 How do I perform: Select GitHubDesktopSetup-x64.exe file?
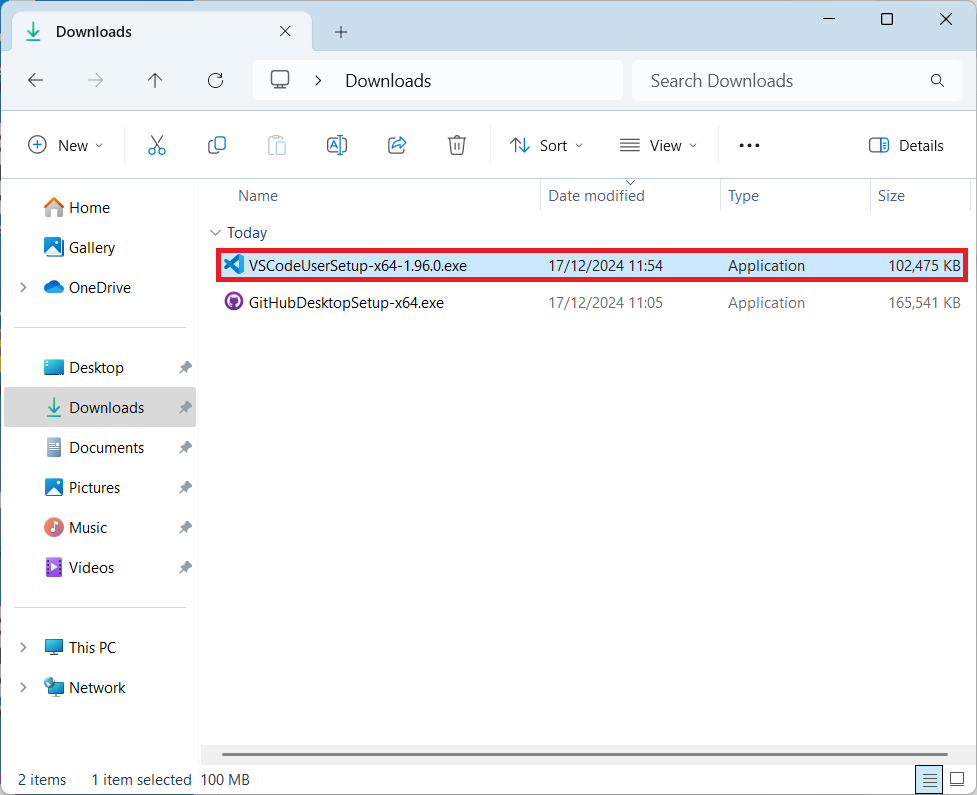[346, 302]
